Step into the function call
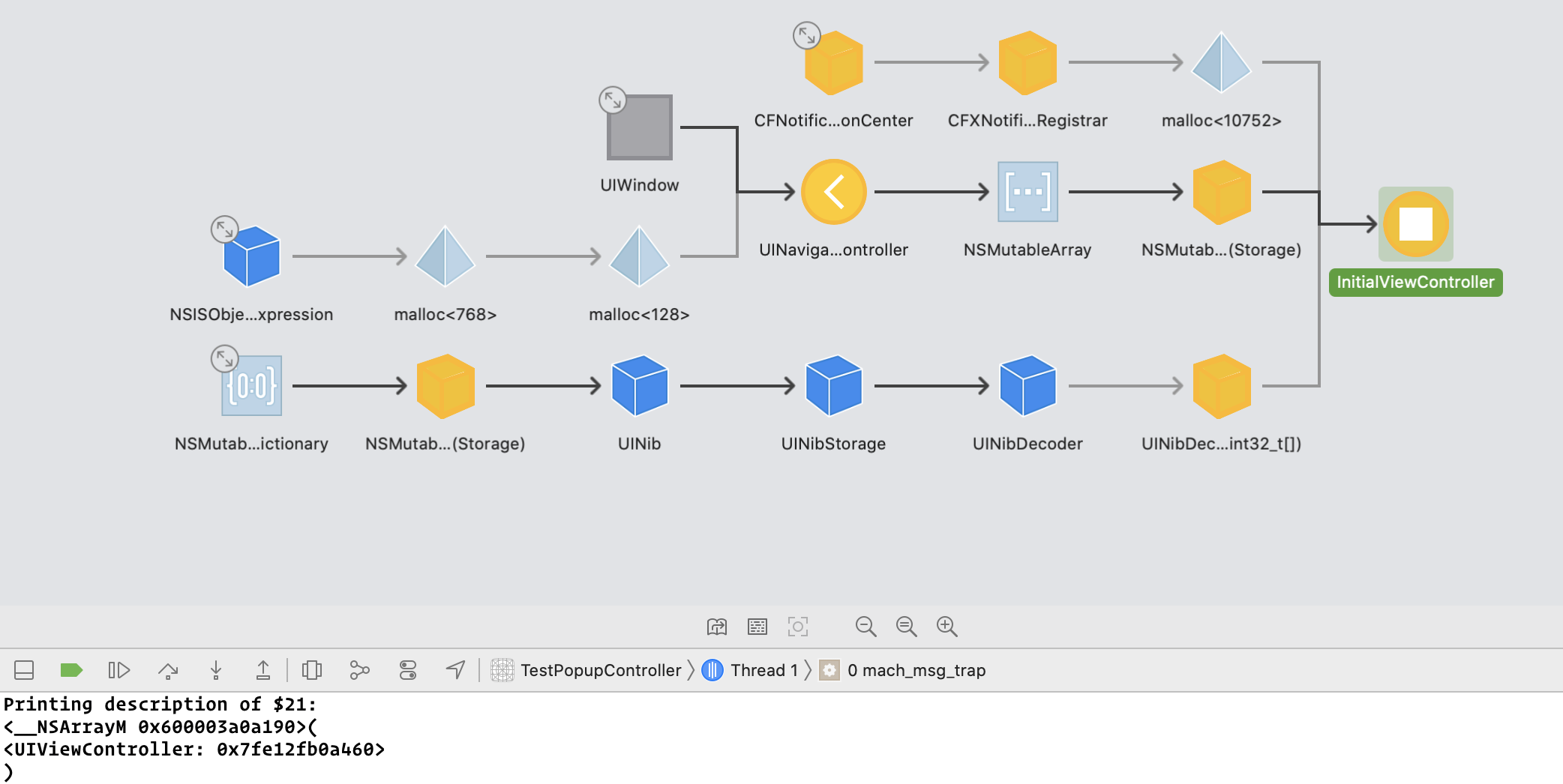Image resolution: width=1563 pixels, height=784 pixels. tap(216, 670)
